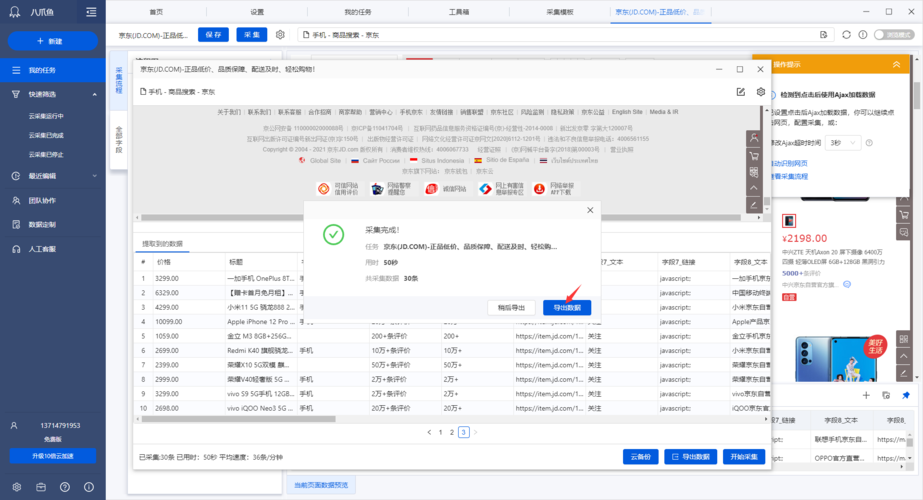Click the help question mark icon
Image resolution: width=923 pixels, height=500 pixels.
(x=65, y=487)
